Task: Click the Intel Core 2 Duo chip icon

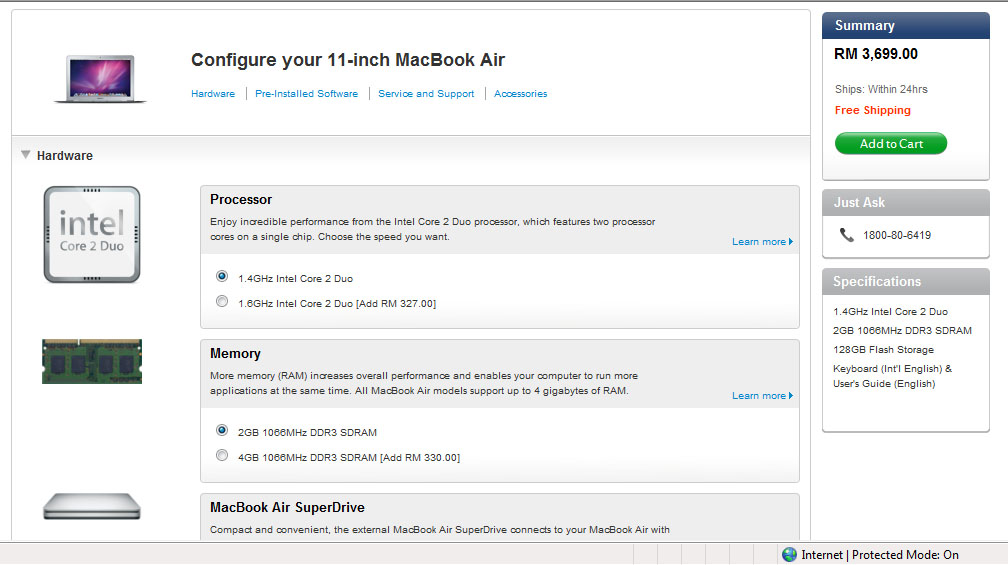Action: [x=92, y=235]
